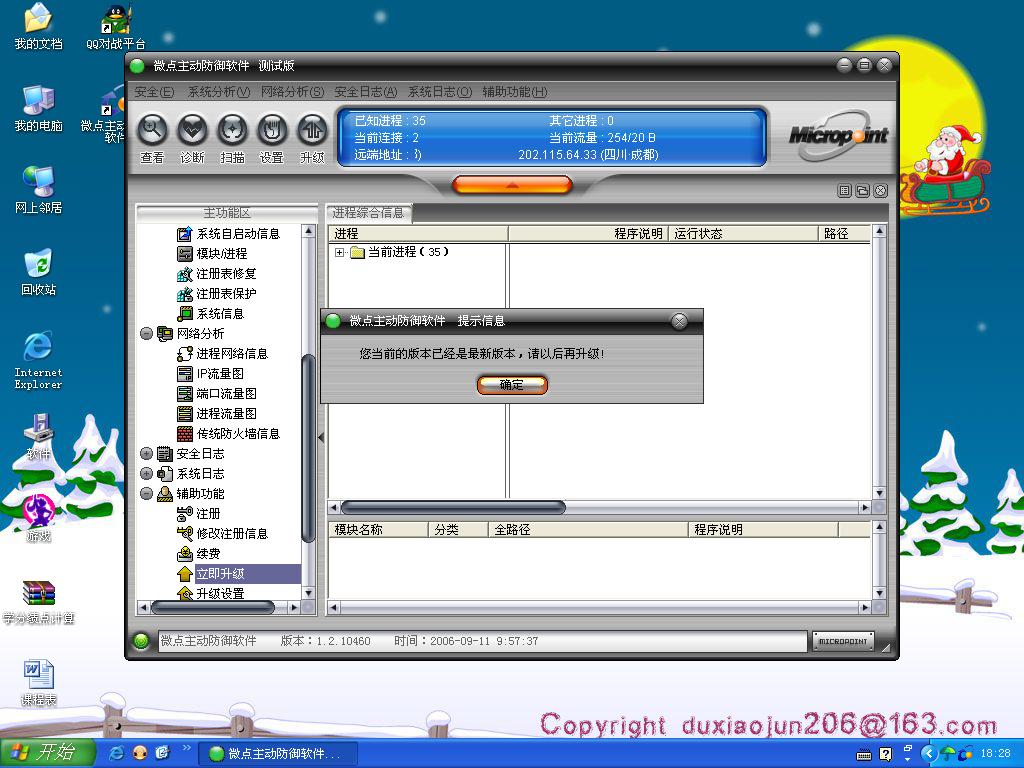Select the 课程表 Word document icon
Screen dimensions: 1024x768
coord(39,683)
